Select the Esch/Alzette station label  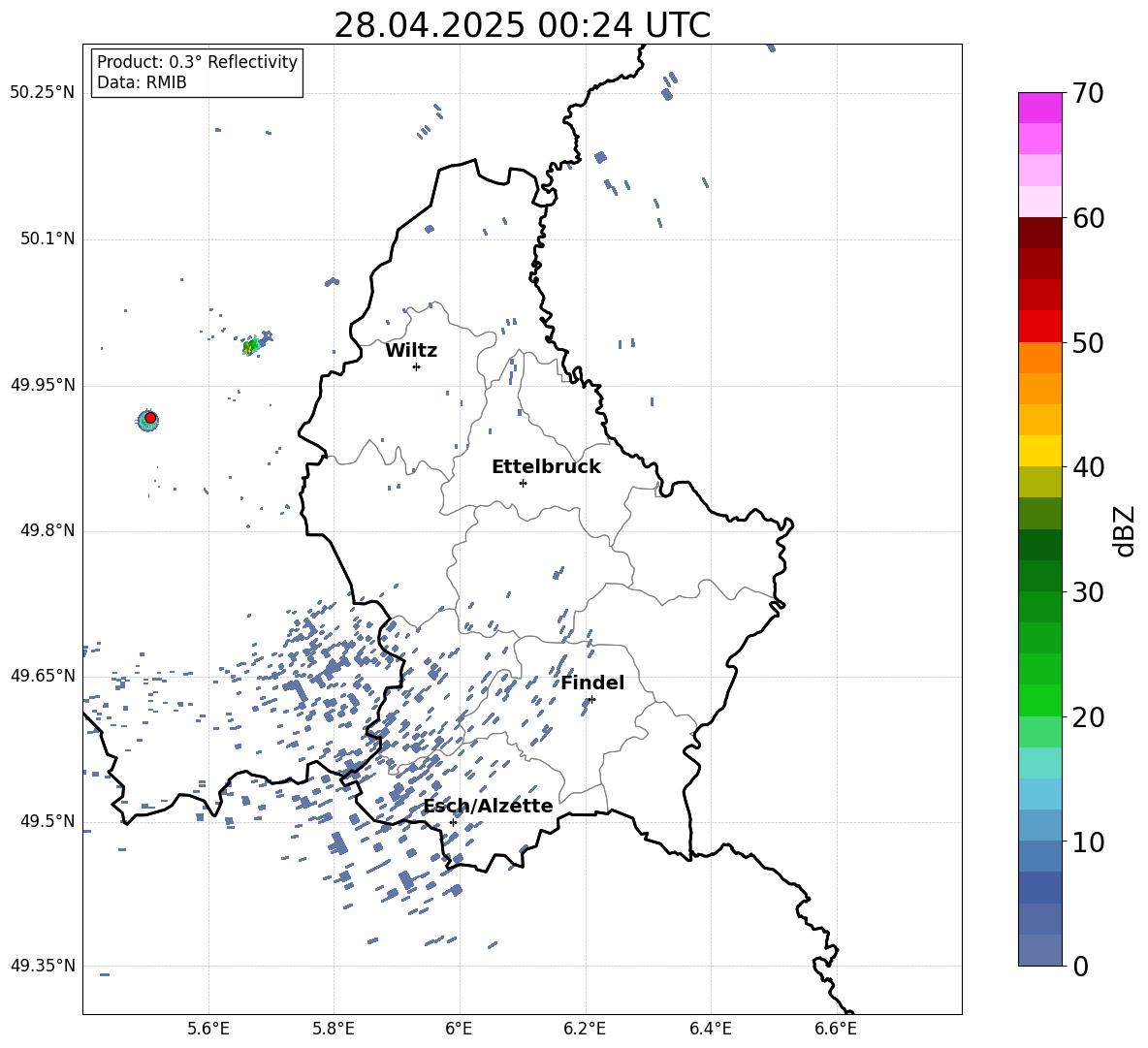point(488,806)
